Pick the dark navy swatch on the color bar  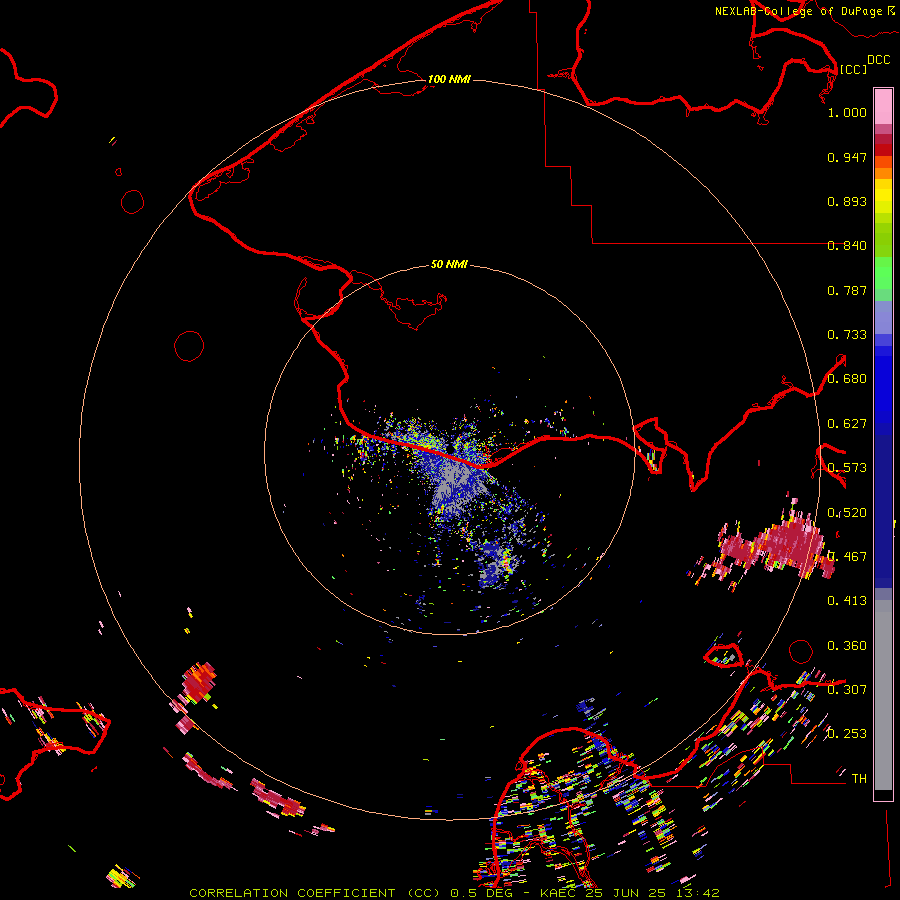point(883,511)
